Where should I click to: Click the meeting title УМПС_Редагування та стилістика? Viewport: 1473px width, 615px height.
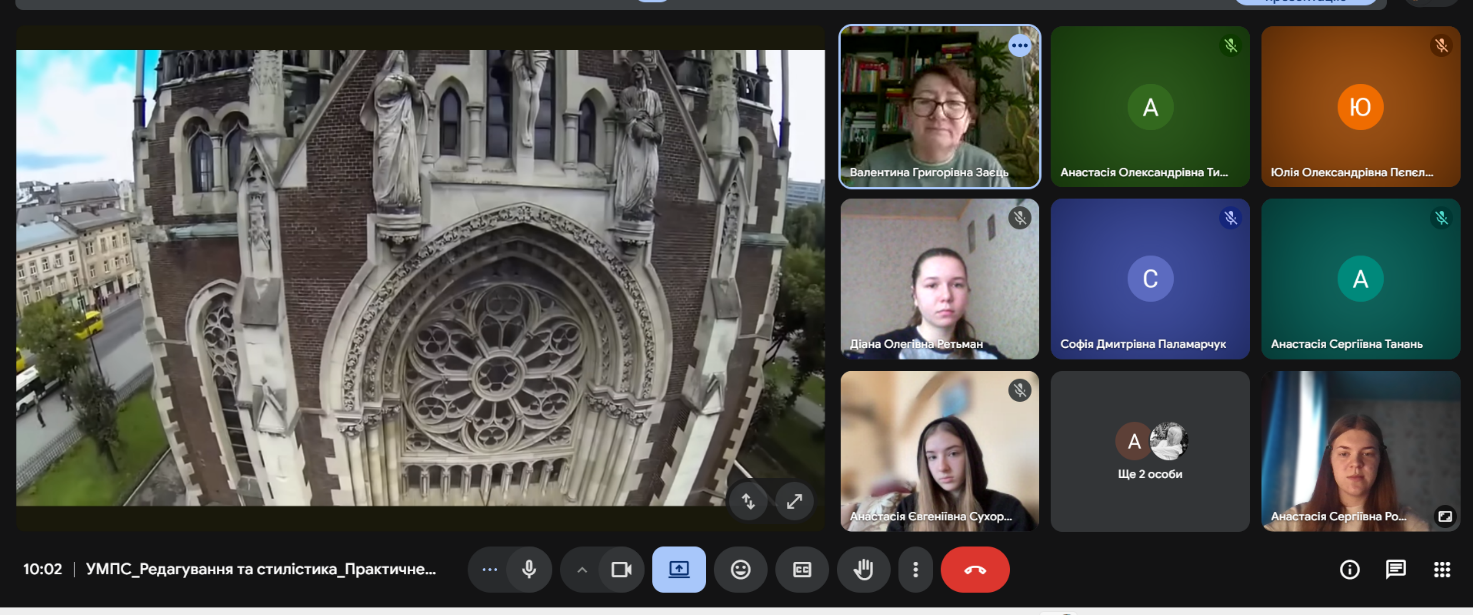[261, 569]
